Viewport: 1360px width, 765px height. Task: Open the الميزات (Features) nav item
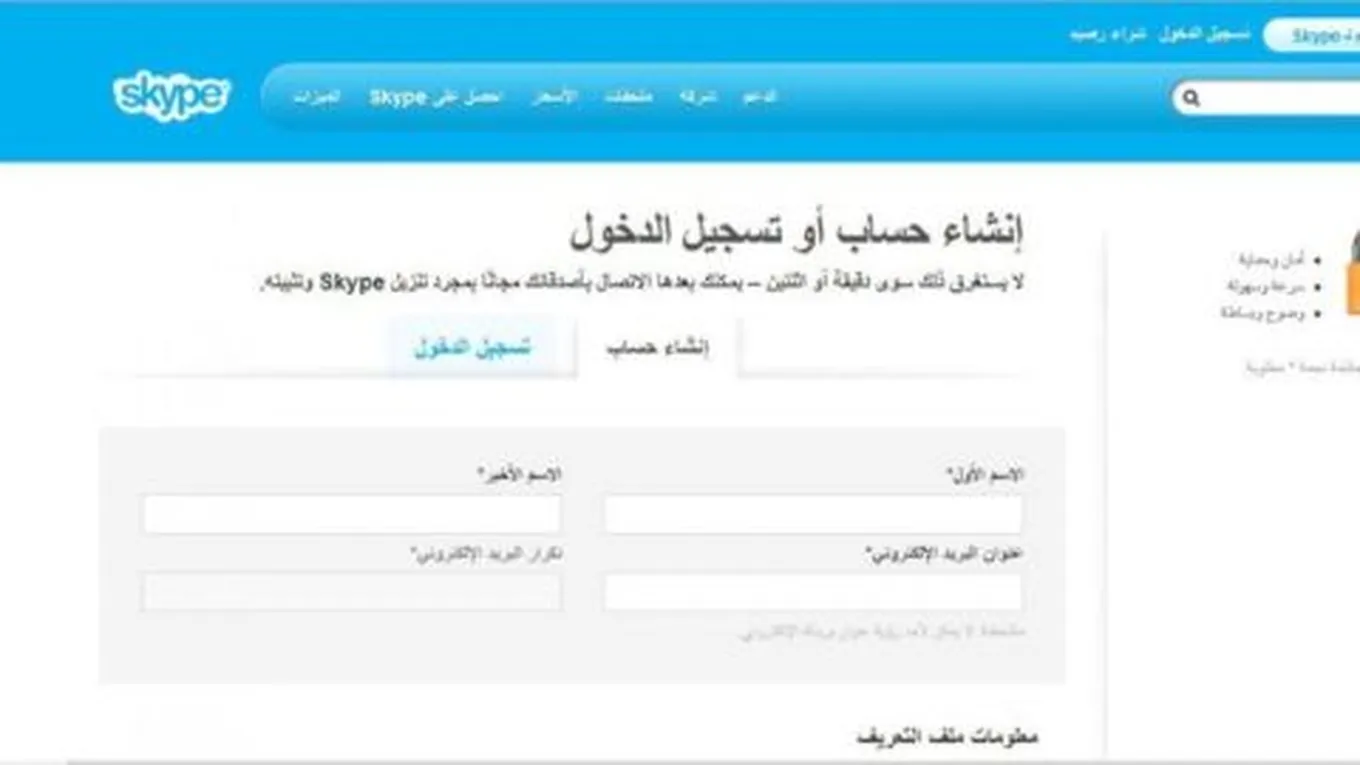[317, 97]
